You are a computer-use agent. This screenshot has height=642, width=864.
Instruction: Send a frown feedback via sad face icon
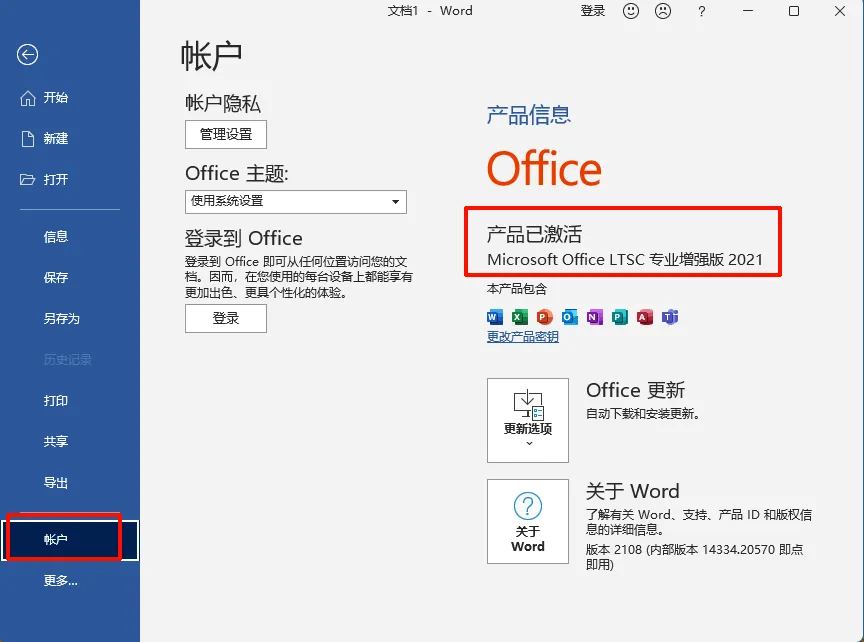(663, 11)
